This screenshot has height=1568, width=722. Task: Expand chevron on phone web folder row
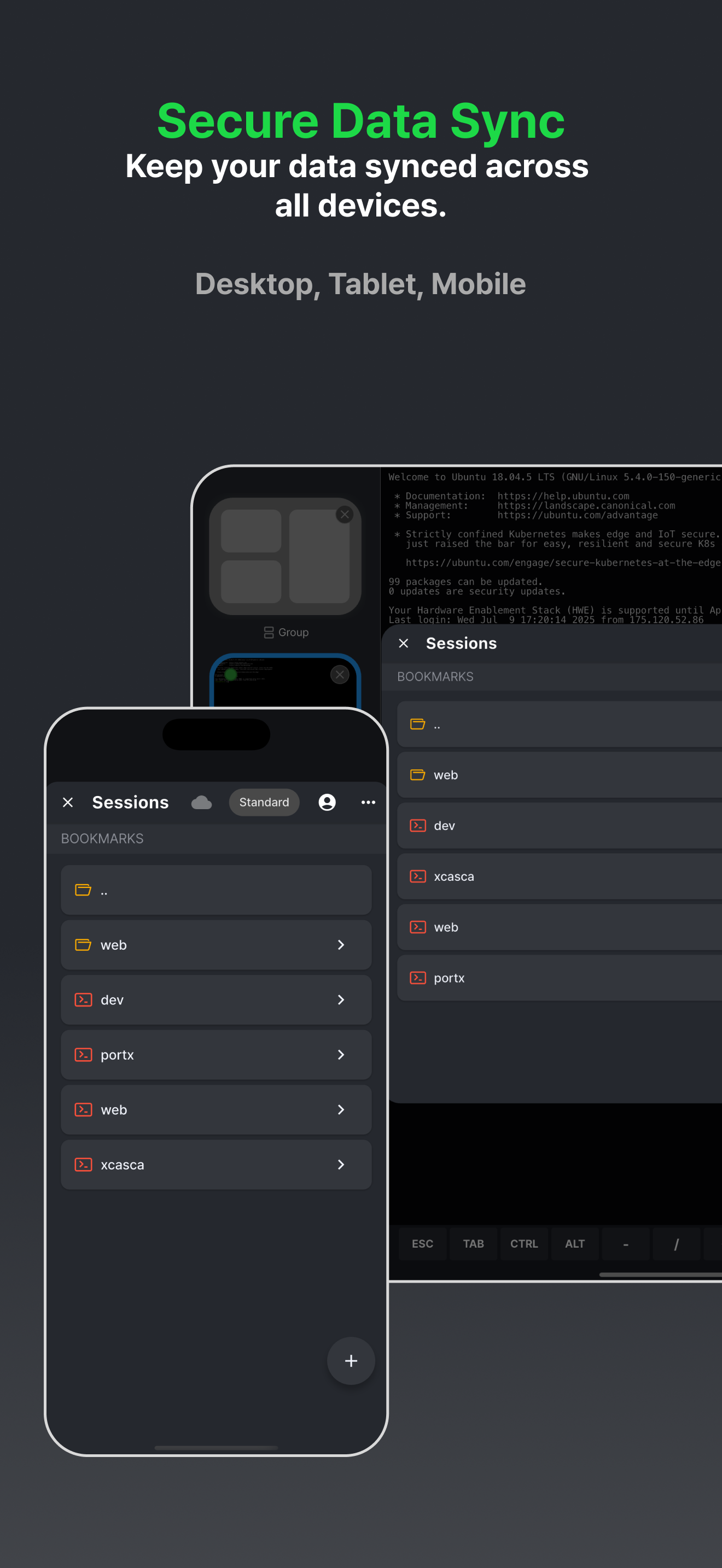(x=341, y=945)
